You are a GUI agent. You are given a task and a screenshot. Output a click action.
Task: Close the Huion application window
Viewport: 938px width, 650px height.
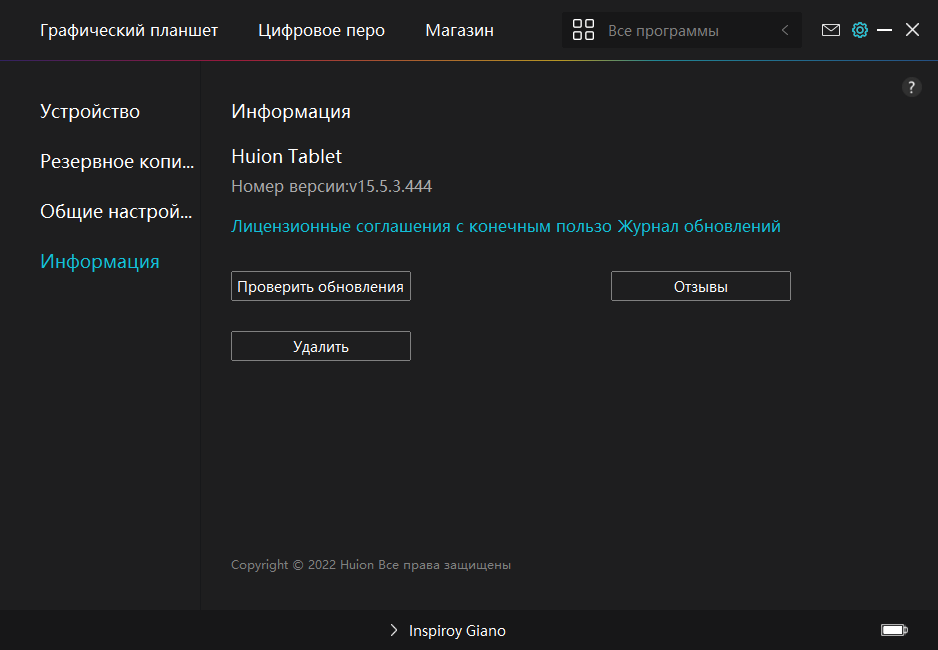[x=912, y=30]
